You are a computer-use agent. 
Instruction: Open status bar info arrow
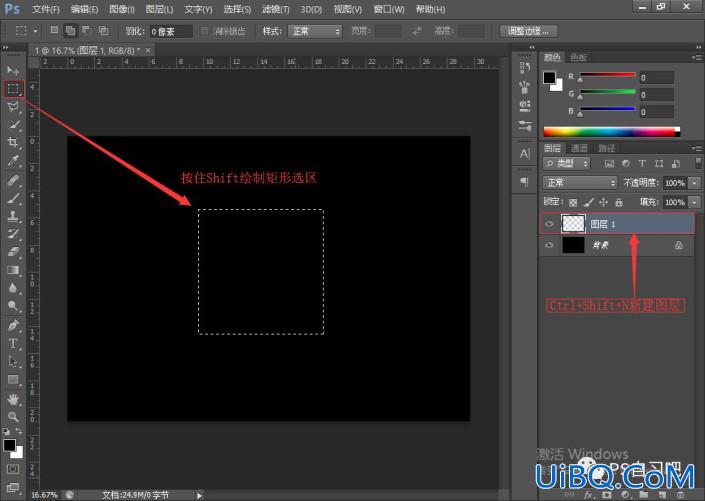(x=199, y=496)
